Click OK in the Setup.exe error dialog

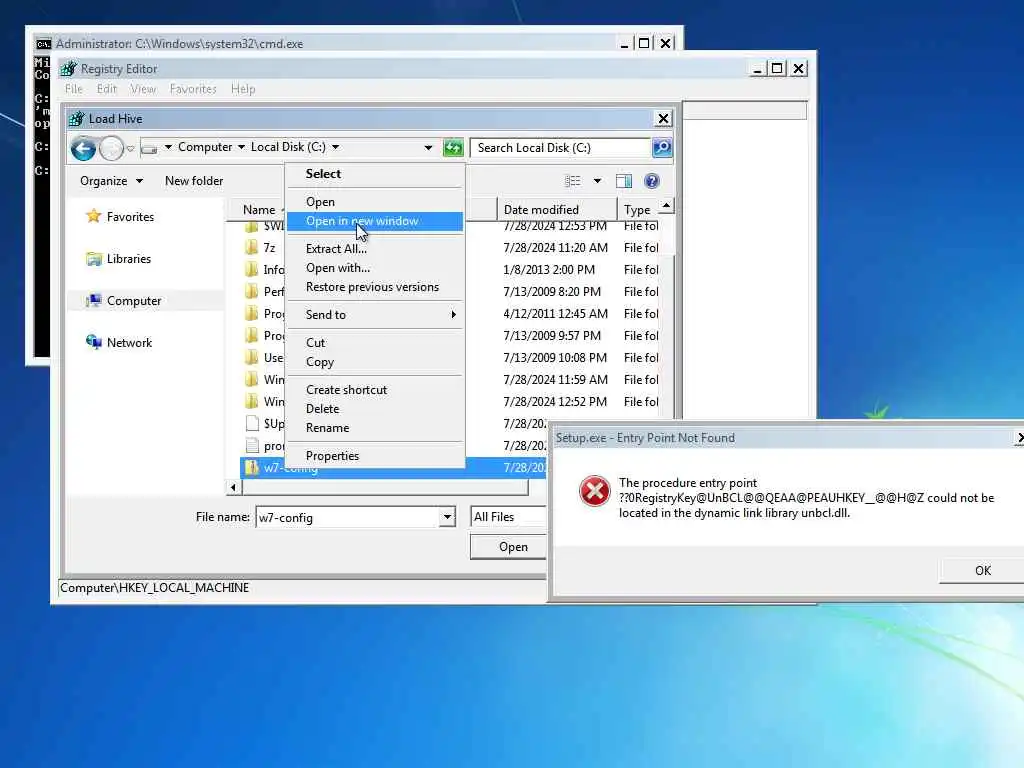tap(982, 570)
